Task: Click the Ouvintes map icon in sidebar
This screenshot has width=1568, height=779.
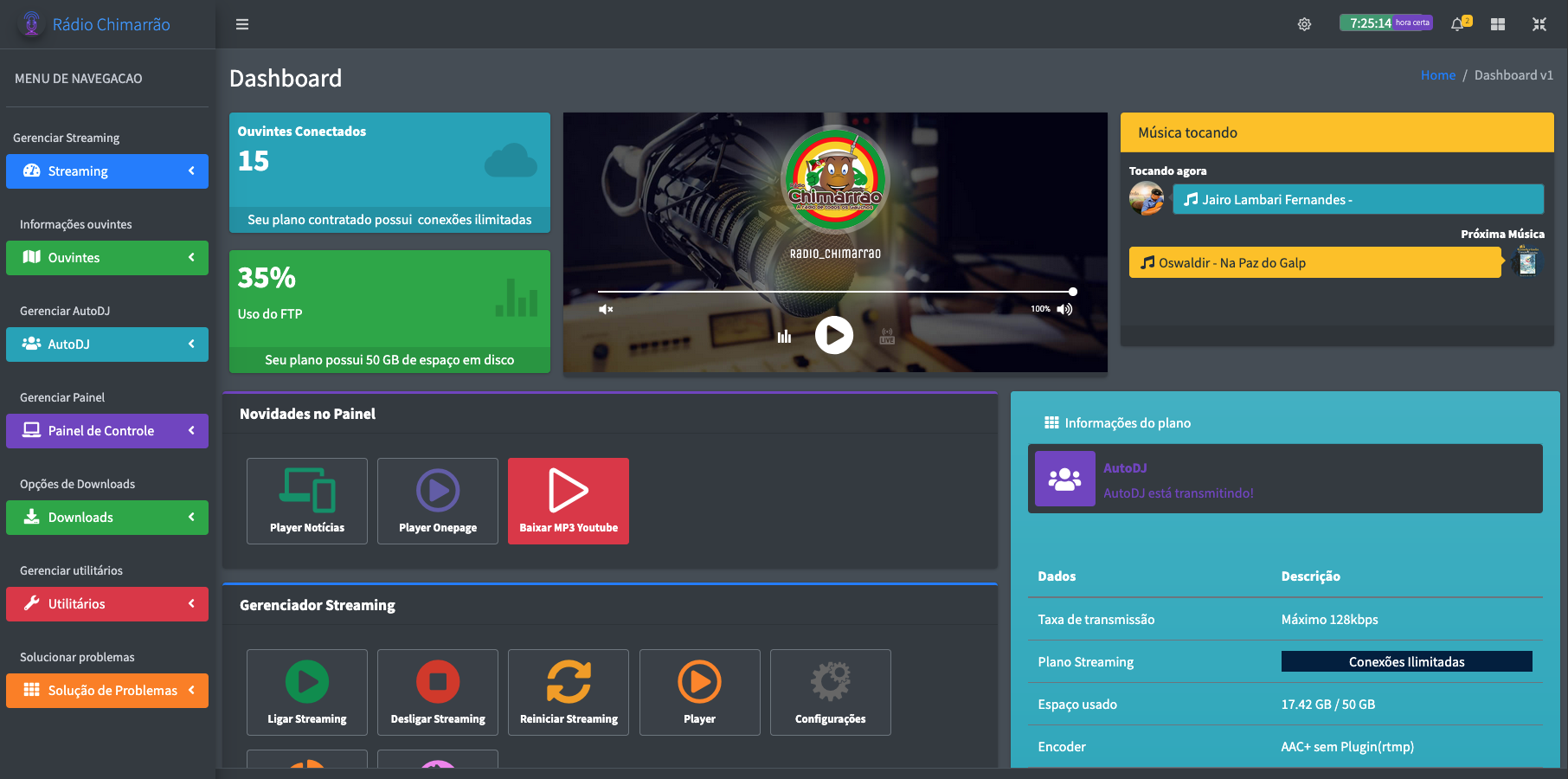Action: point(32,257)
